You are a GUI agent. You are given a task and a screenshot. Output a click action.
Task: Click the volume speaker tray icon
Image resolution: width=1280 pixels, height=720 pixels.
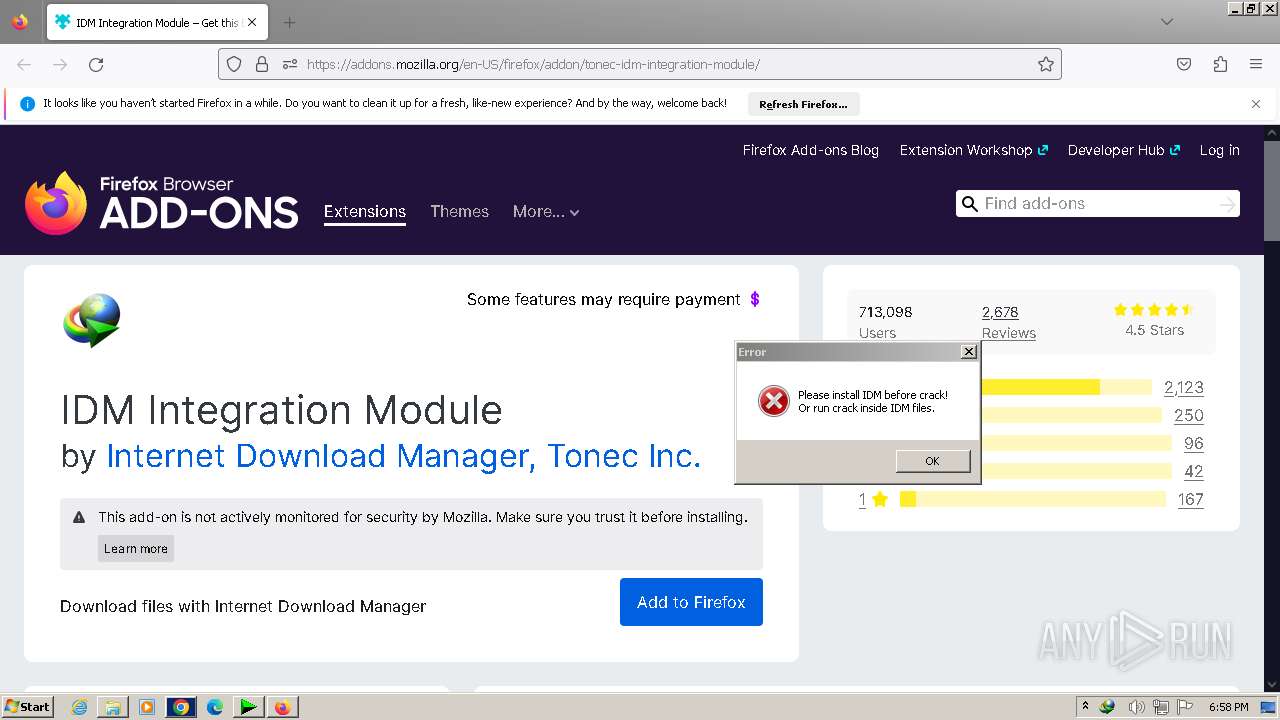tap(1136, 707)
